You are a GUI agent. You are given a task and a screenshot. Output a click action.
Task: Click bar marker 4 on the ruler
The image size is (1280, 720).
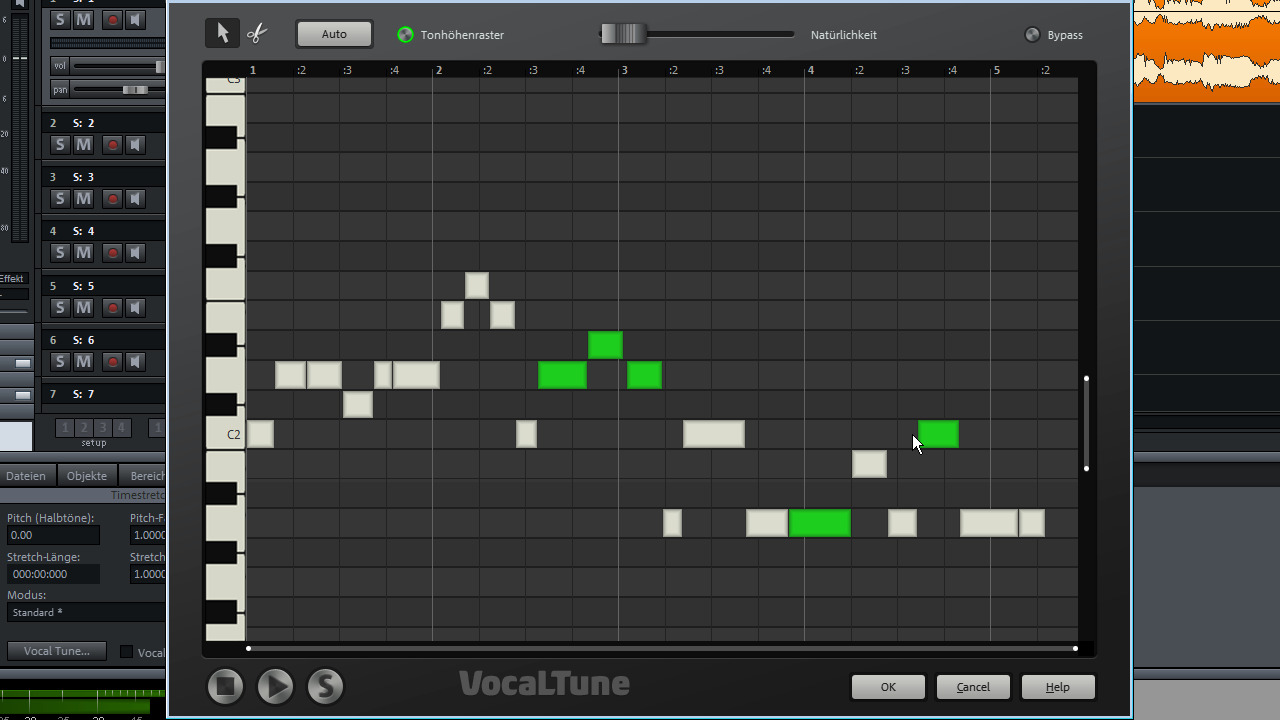810,70
